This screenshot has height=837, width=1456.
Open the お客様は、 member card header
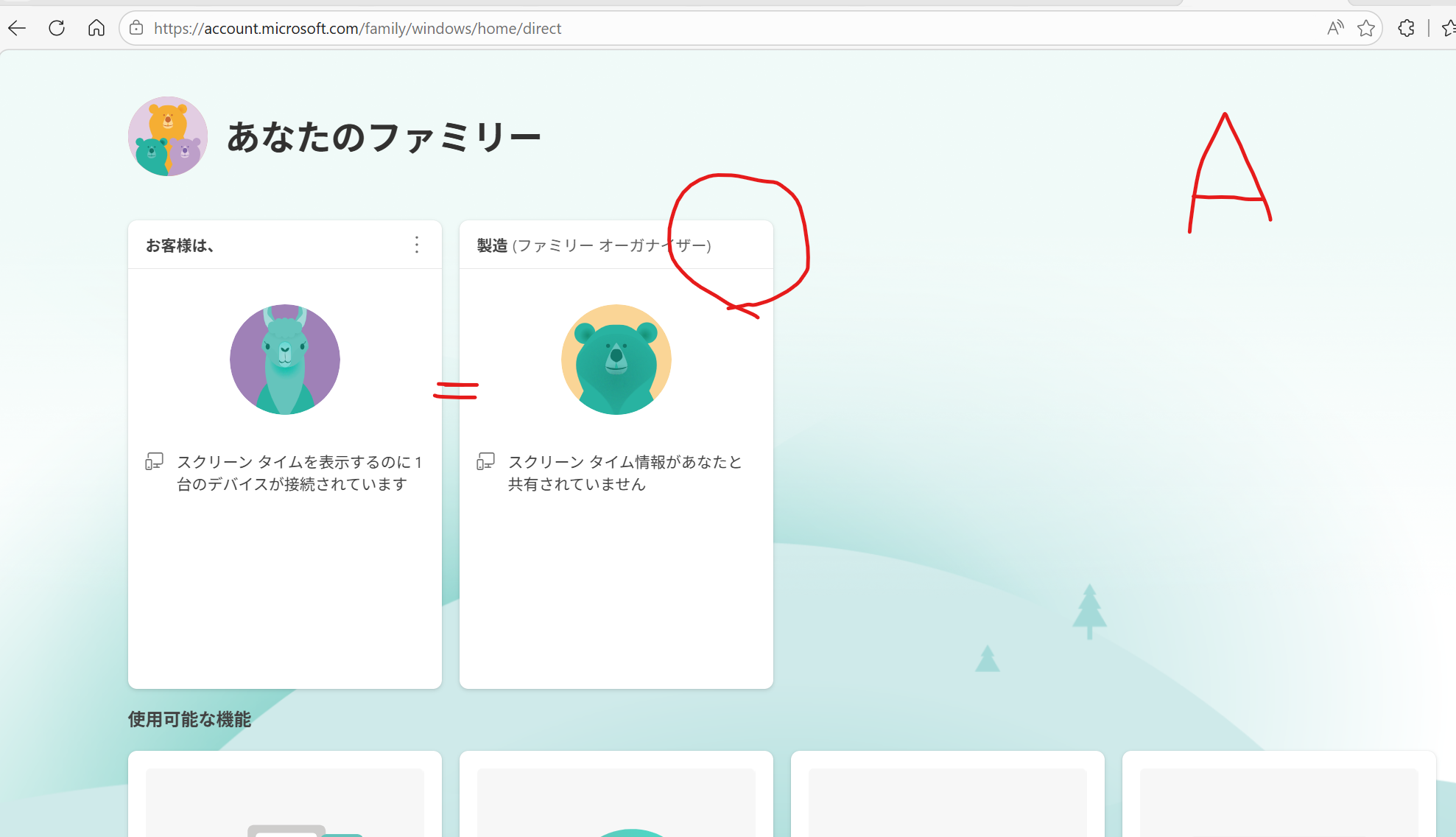[x=285, y=245]
